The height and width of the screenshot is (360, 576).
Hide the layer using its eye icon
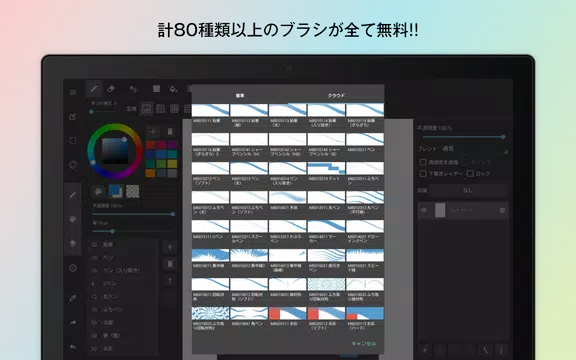(x=424, y=210)
